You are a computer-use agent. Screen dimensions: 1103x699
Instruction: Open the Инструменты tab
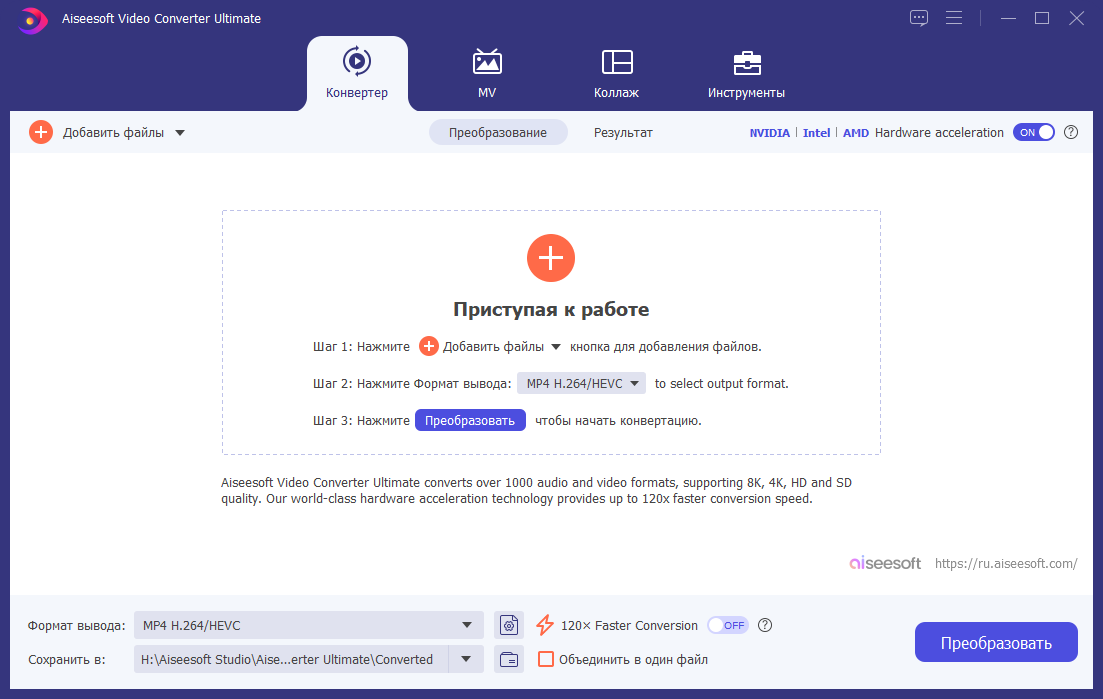[746, 73]
